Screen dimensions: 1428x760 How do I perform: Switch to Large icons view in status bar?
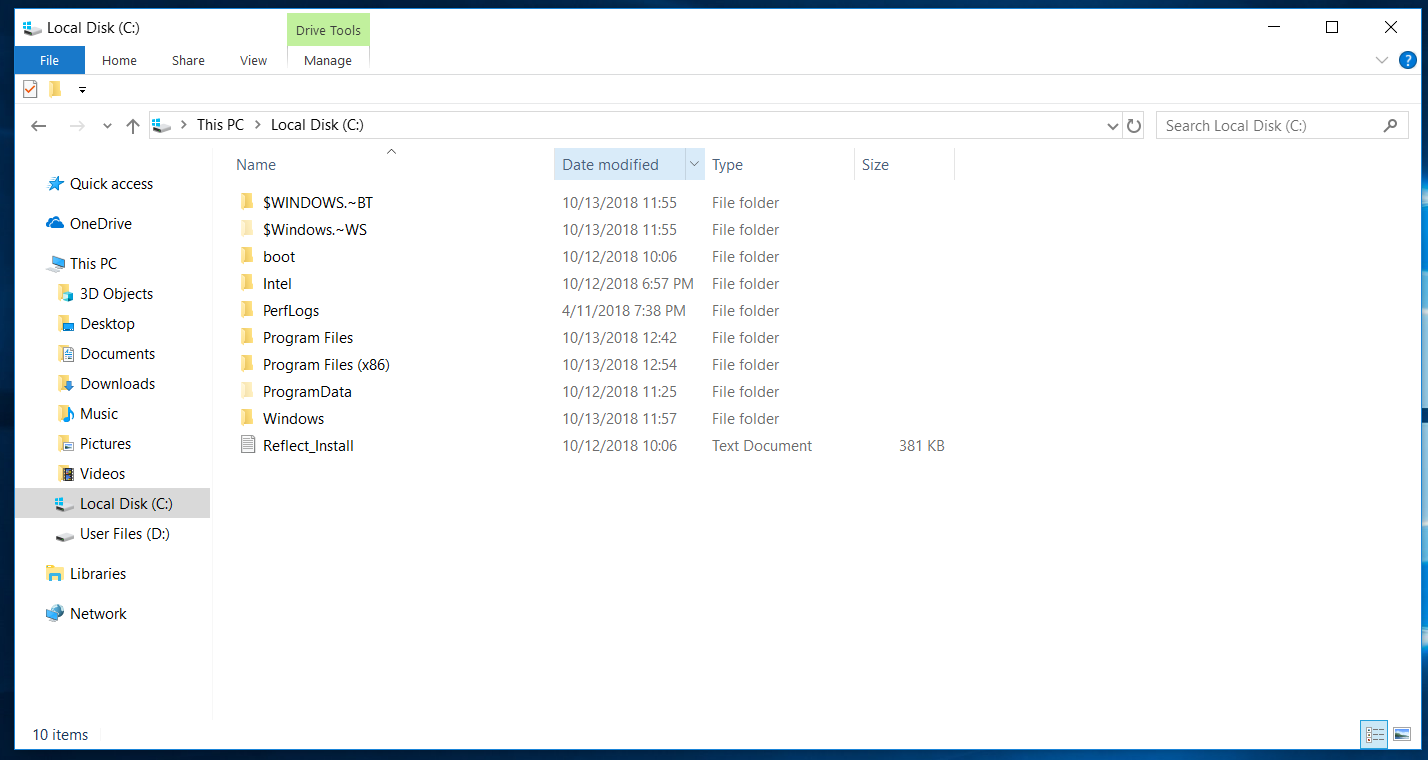(x=1402, y=735)
